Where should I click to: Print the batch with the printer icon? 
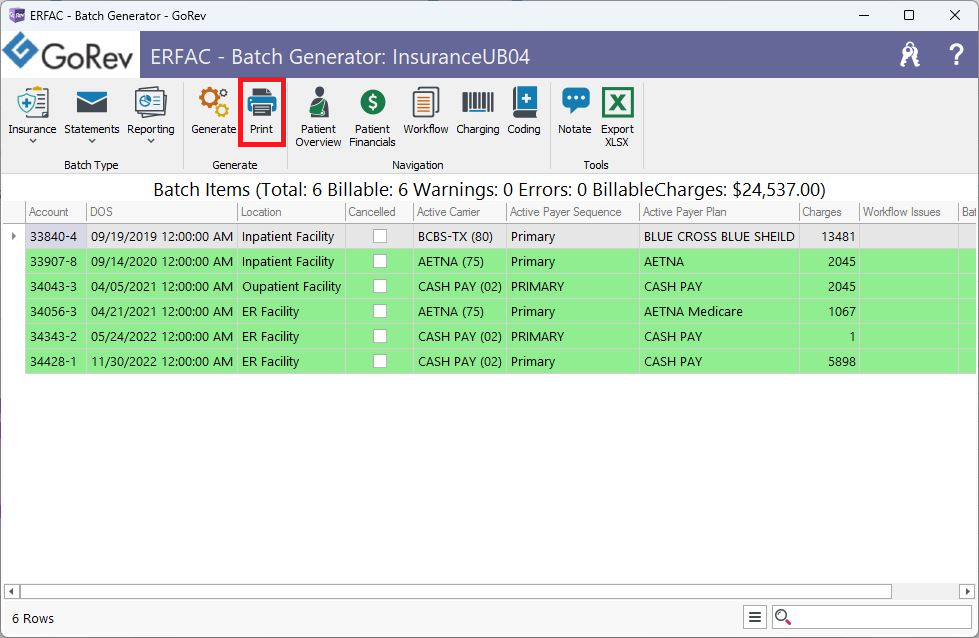click(262, 102)
